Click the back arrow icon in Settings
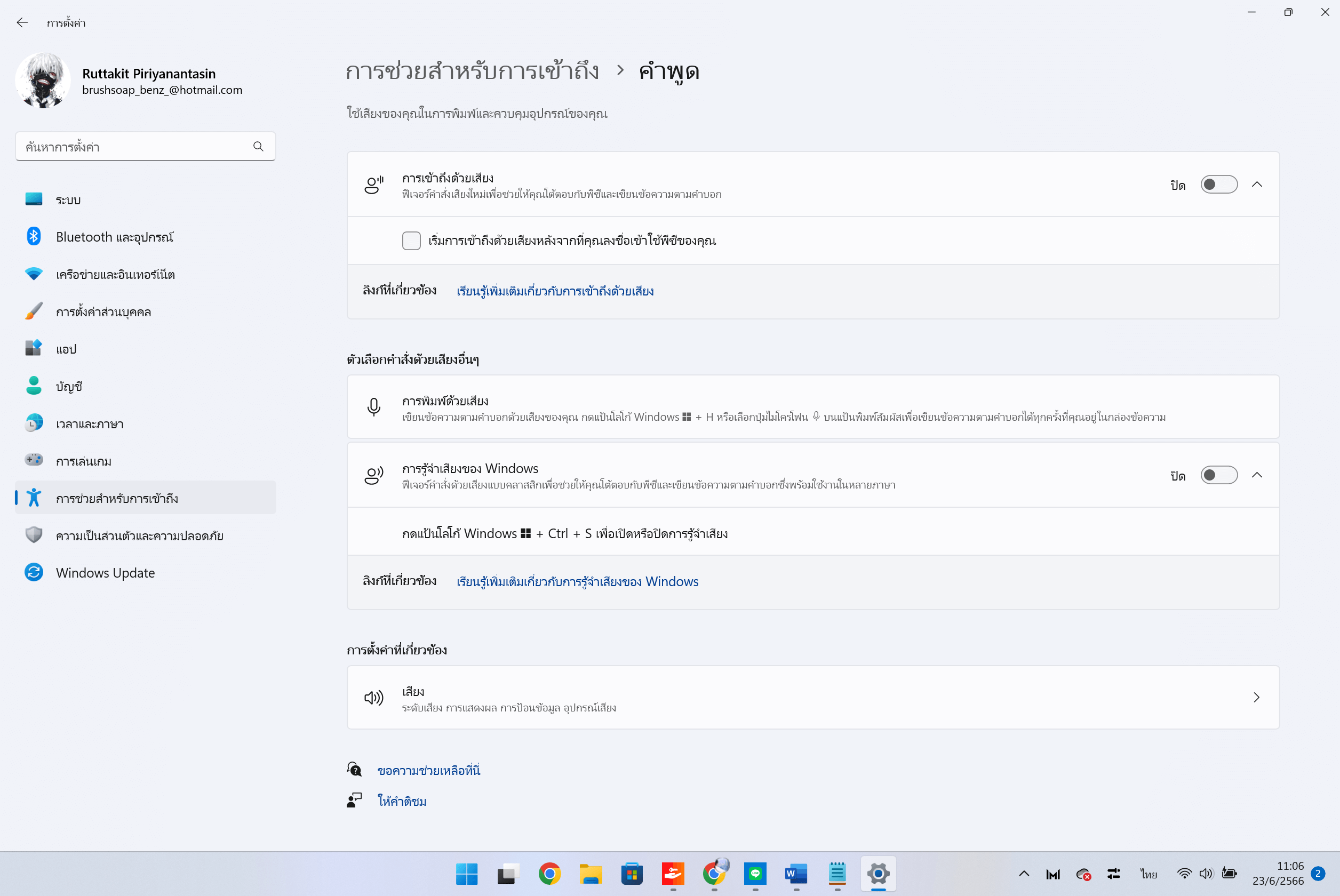 coord(22,22)
